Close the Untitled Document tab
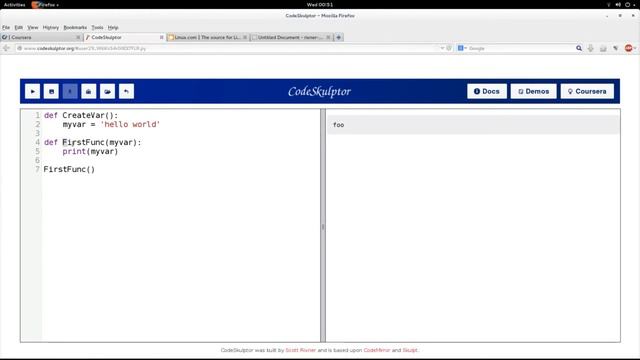640x360 pixels. (328, 37)
